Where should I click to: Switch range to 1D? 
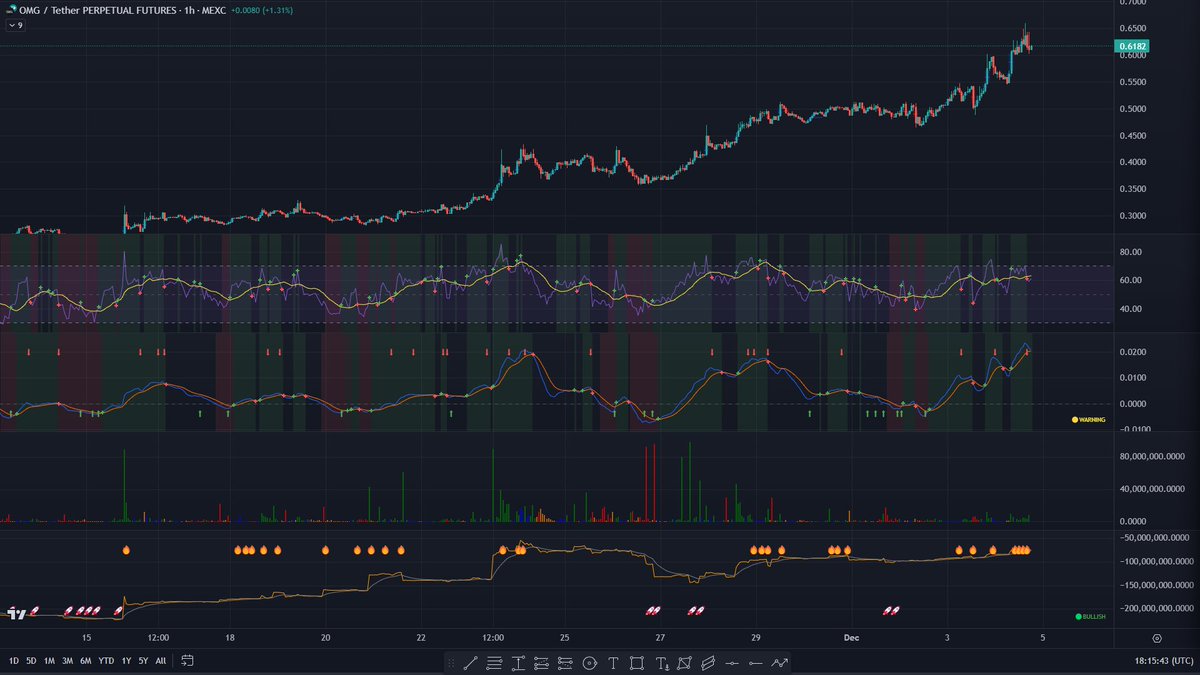click(x=15, y=661)
